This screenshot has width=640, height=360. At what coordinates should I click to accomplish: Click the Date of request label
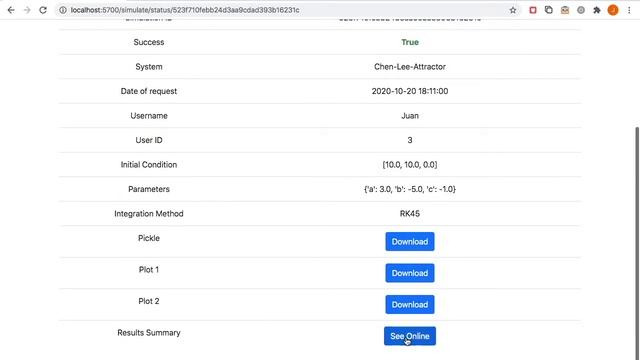pyautogui.click(x=149, y=91)
